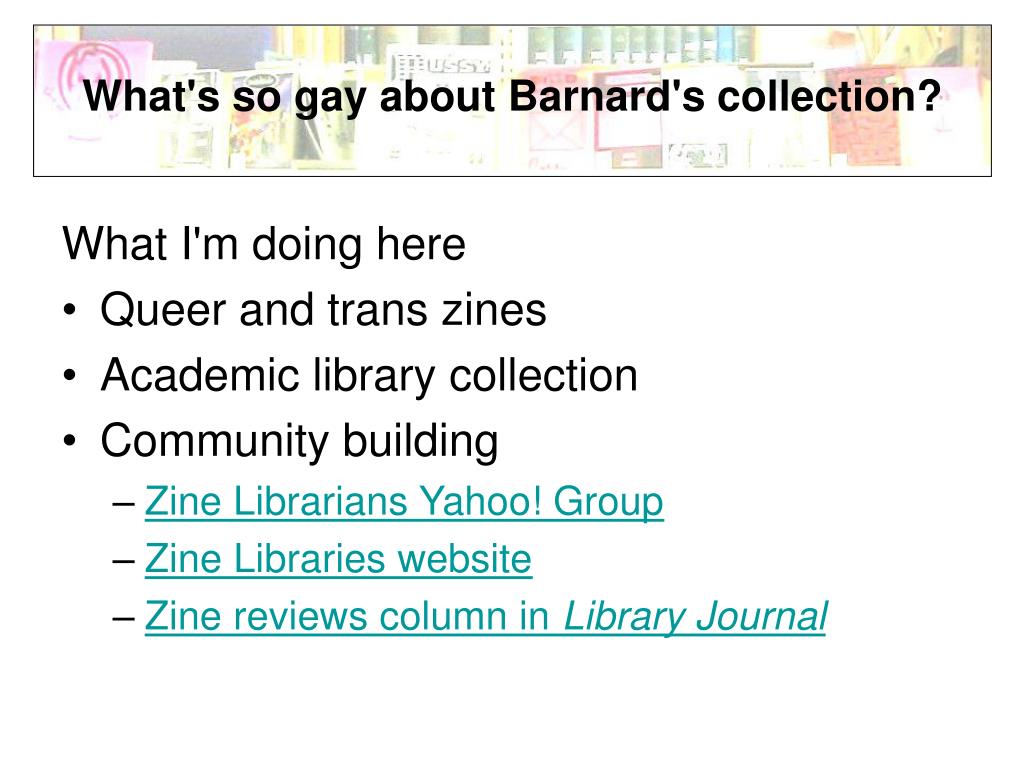Screen dimensions: 1024x768
Task: Select the 'What I'm doing here' heading
Action: point(264,245)
